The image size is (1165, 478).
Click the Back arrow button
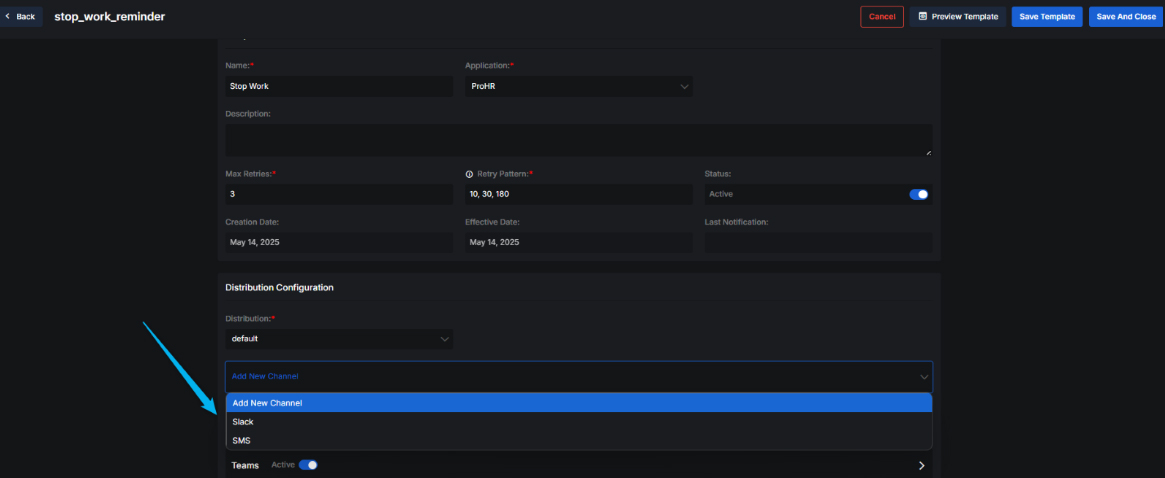(x=20, y=16)
